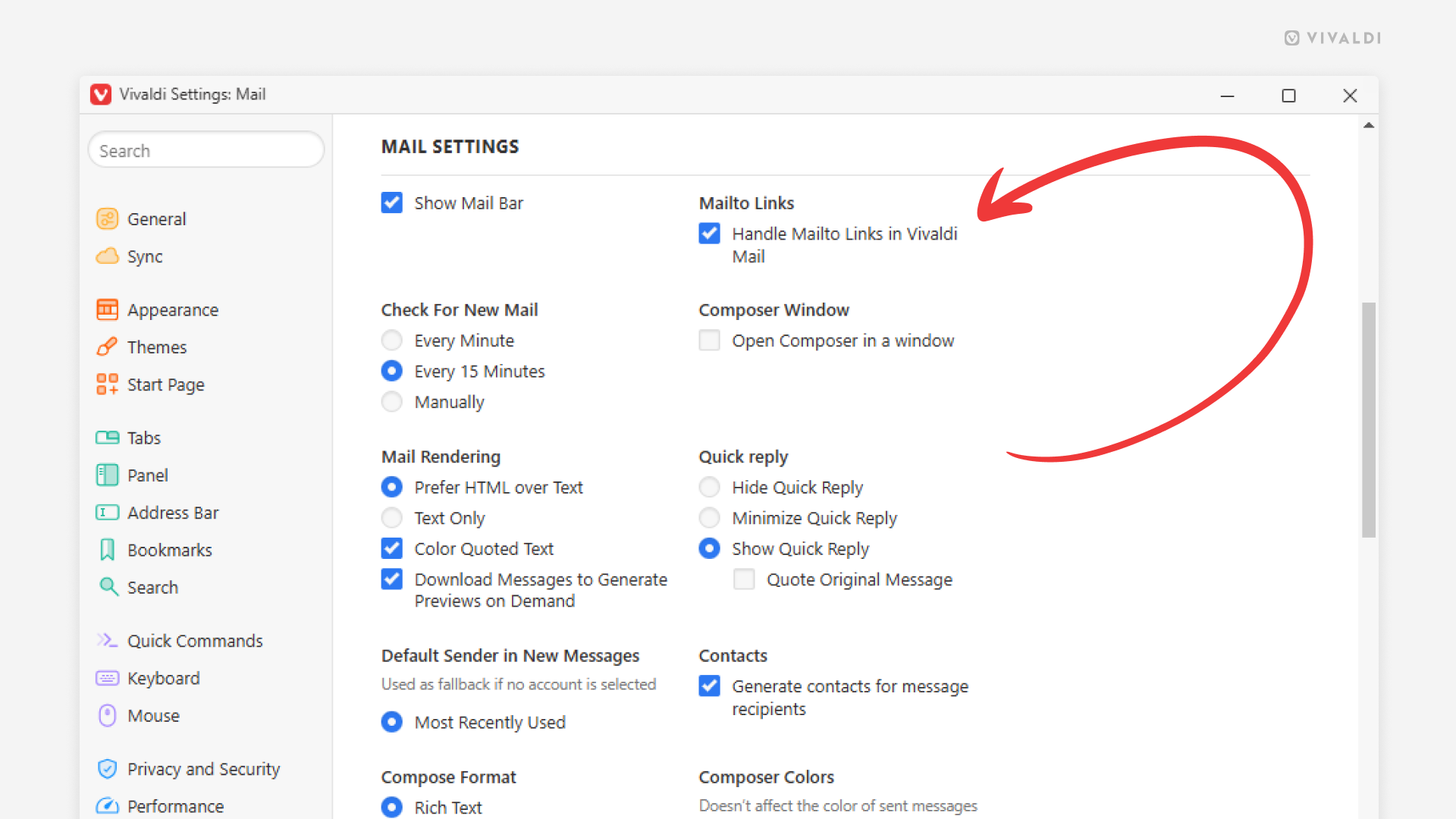Image resolution: width=1456 pixels, height=819 pixels.
Task: Toggle Download Messages to Generate Previews
Action: coord(391,579)
